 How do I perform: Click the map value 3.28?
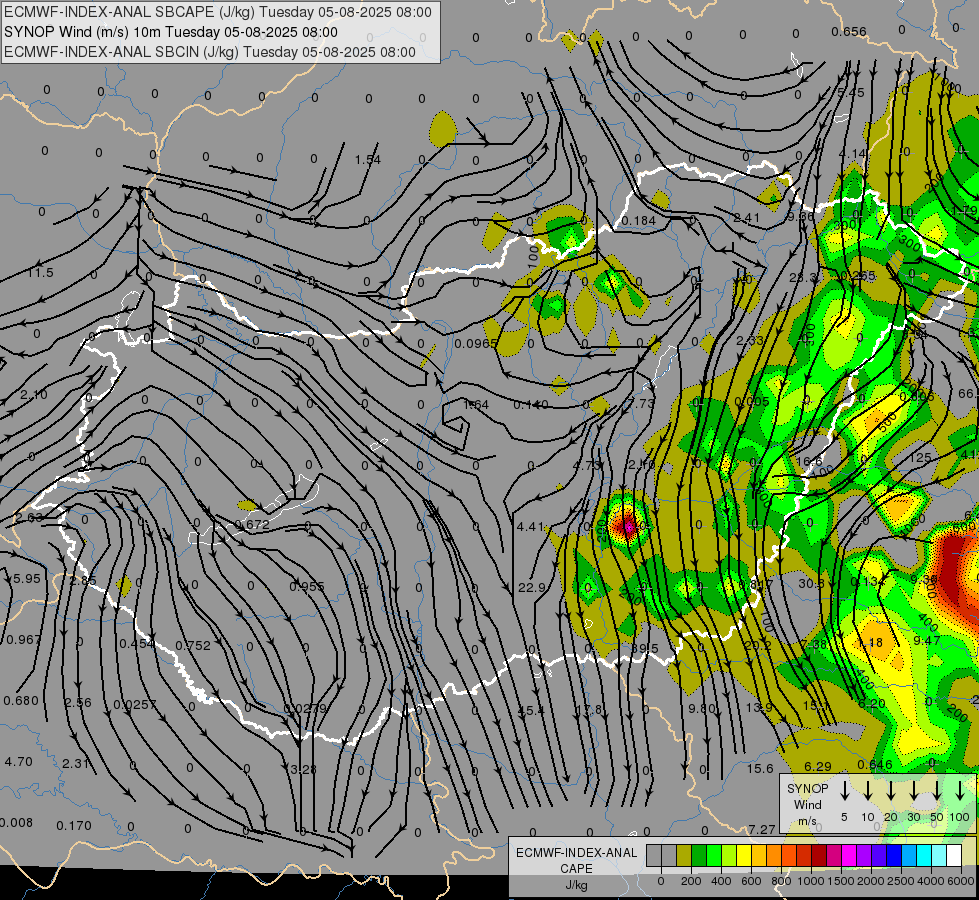pyautogui.click(x=303, y=769)
